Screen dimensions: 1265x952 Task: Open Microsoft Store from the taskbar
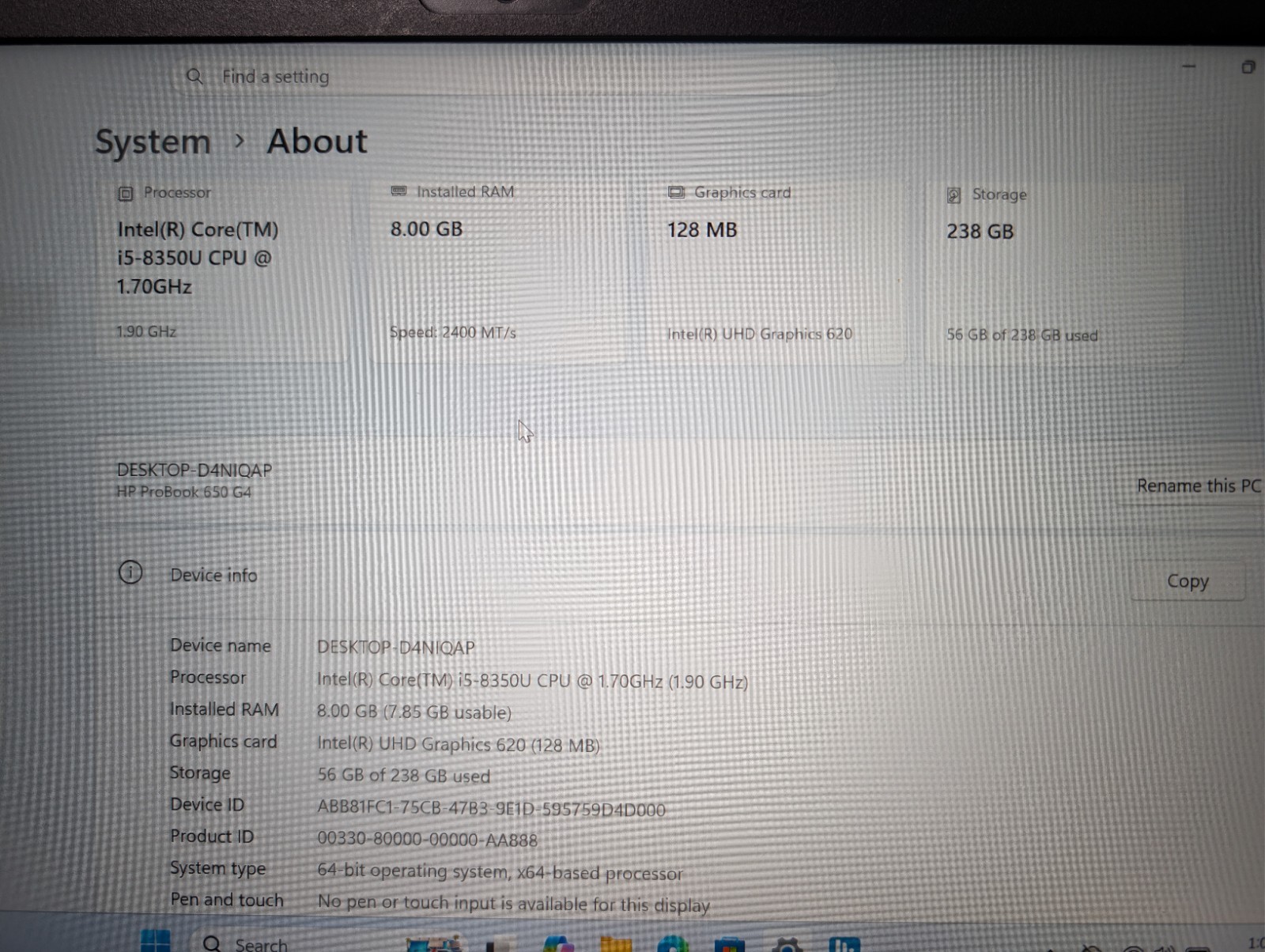729,945
